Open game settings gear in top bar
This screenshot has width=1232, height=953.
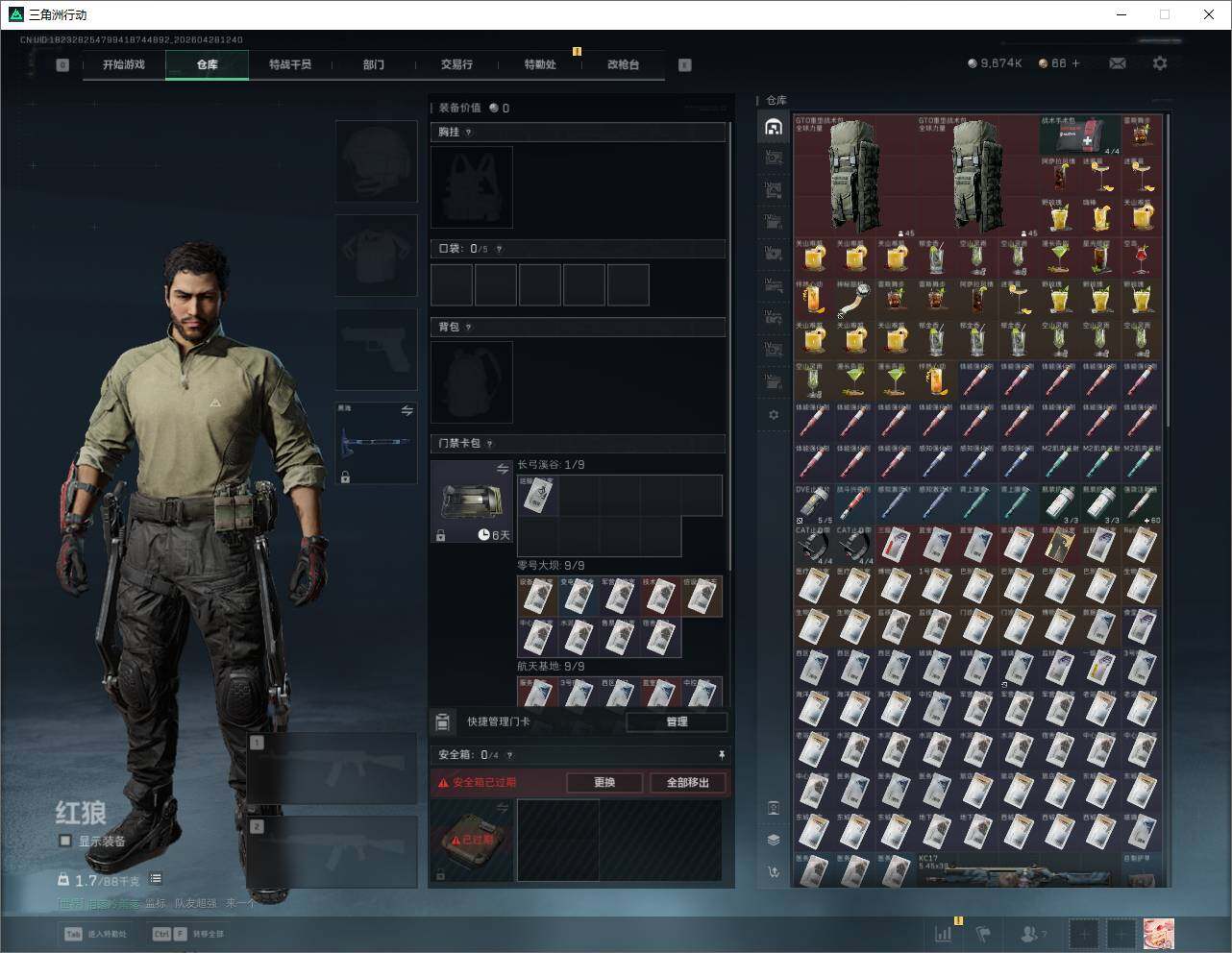1160,63
